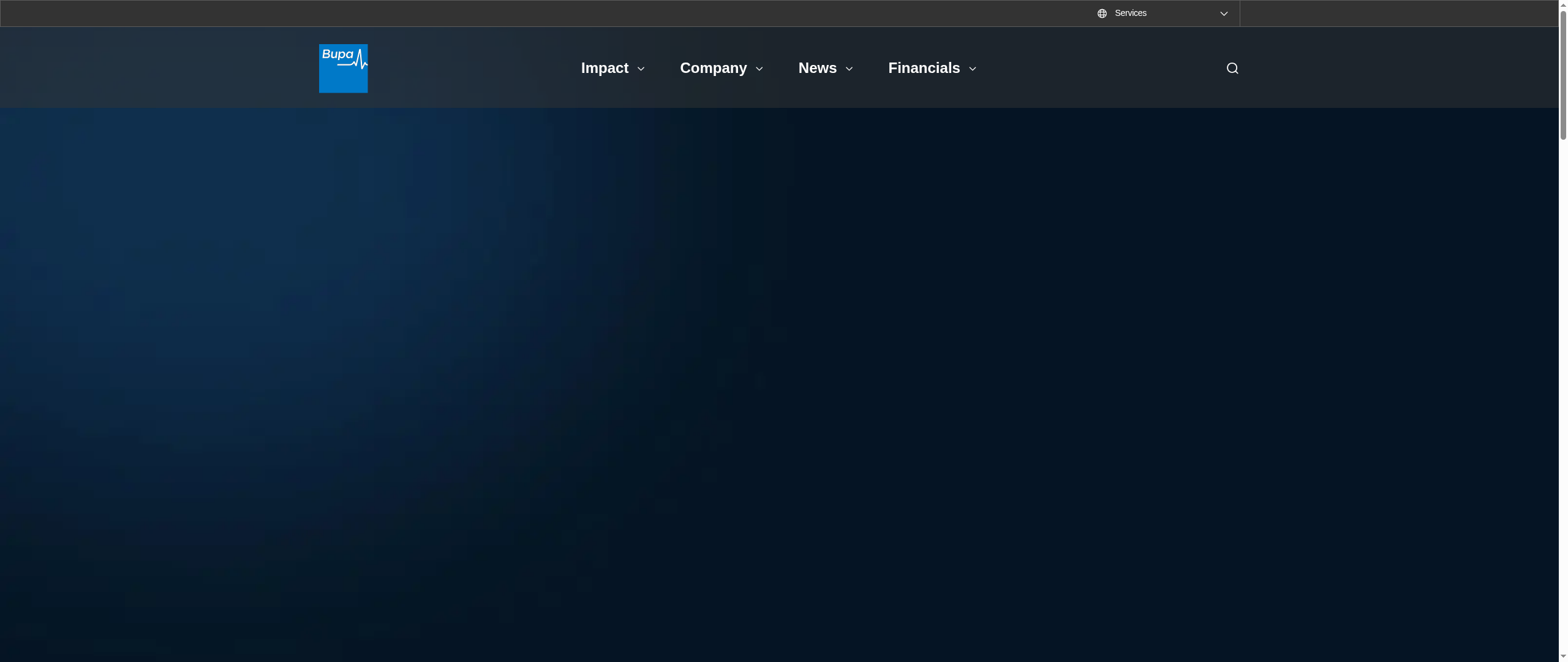
Task: Expand the chevron next to Financials
Action: pos(973,69)
